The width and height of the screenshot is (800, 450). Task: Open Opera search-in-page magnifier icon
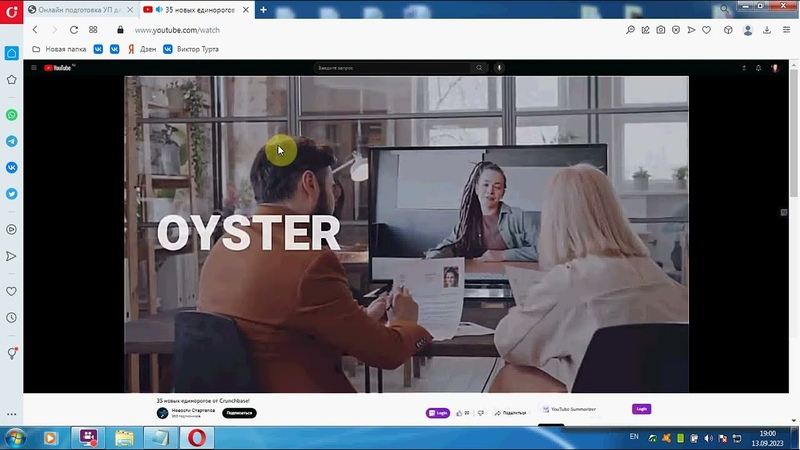coord(631,30)
